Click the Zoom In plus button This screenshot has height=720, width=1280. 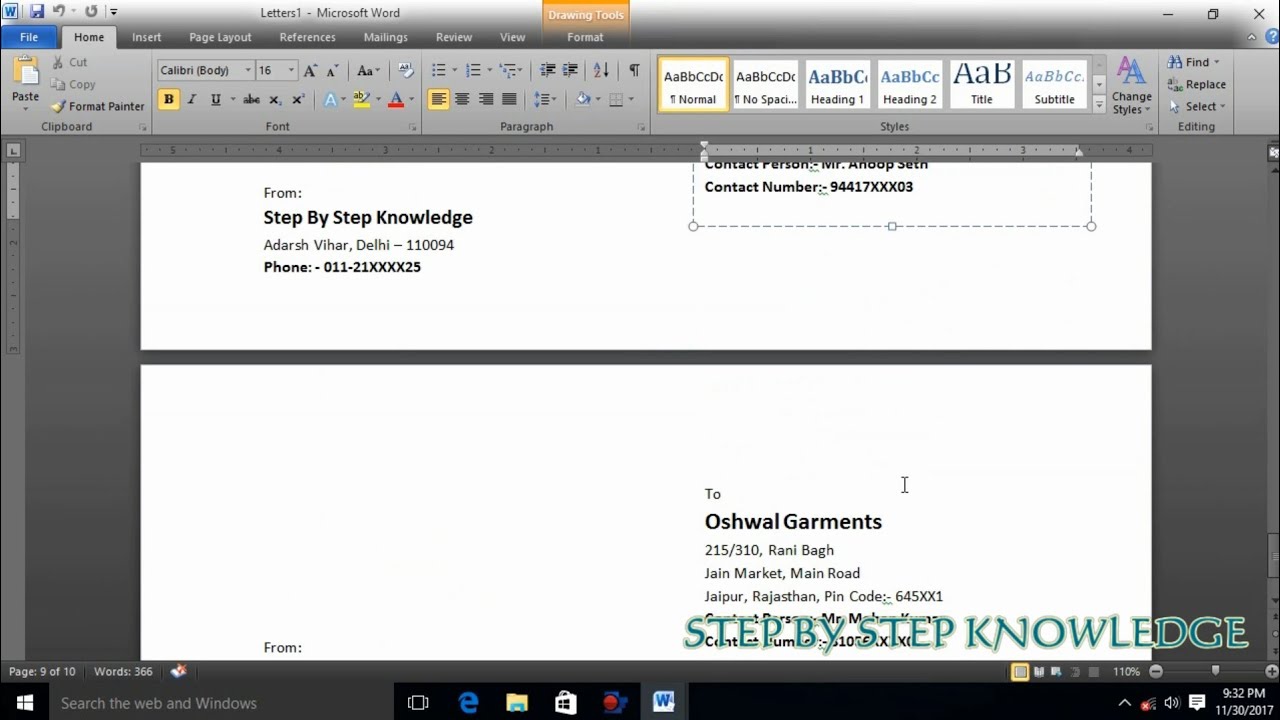point(1273,671)
